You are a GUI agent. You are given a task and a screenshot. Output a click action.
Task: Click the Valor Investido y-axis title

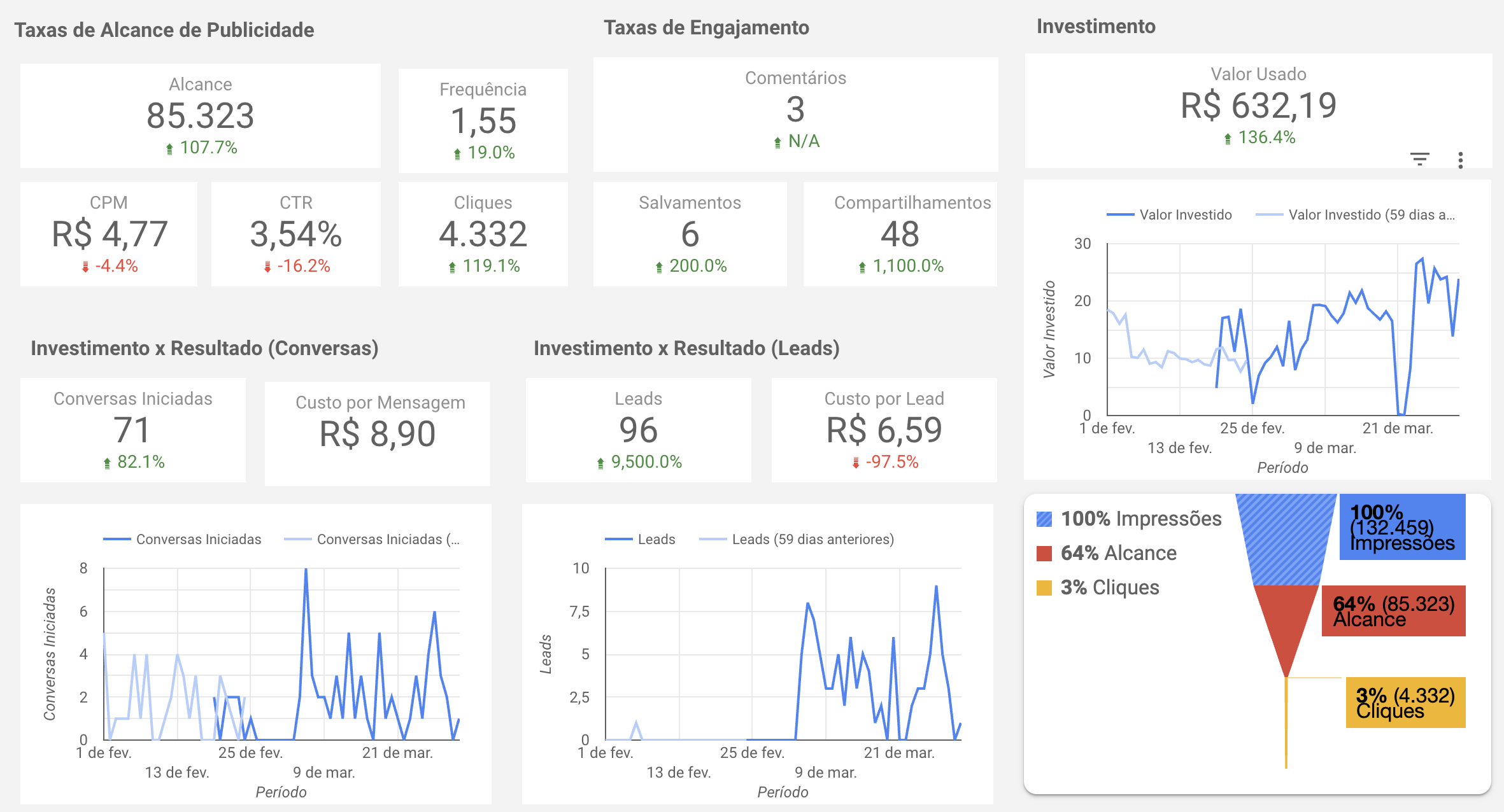(1049, 330)
